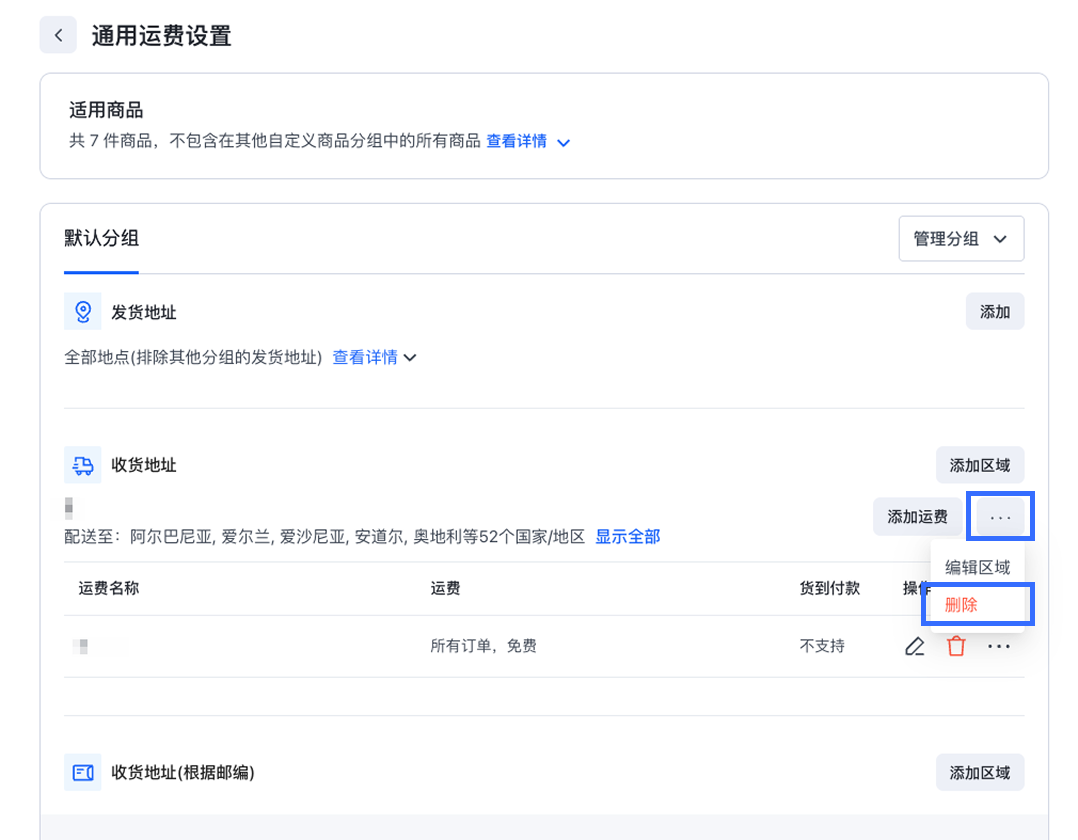This screenshot has height=840, width=1078.
Task: Click the pencil edit icon in the shipping rate row
Action: [x=914, y=646]
